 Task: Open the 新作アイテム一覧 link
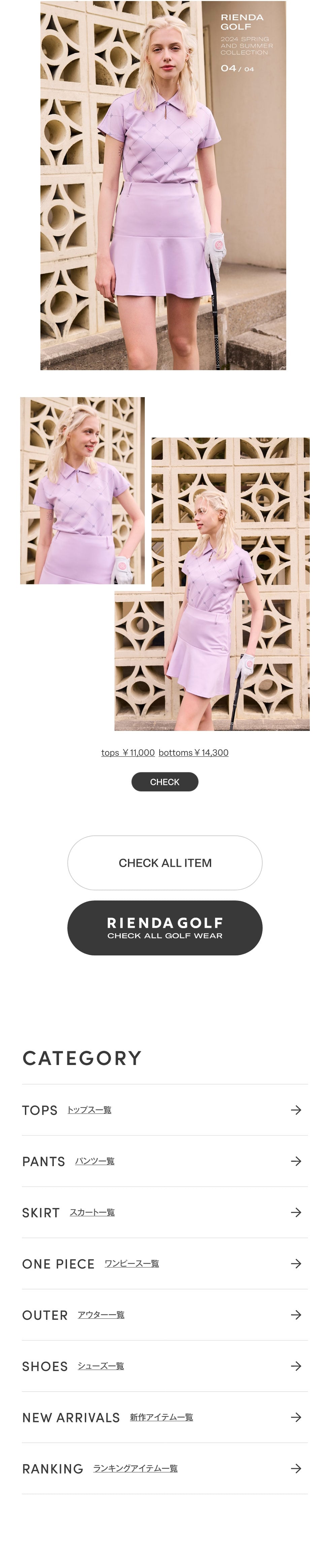tap(161, 1417)
